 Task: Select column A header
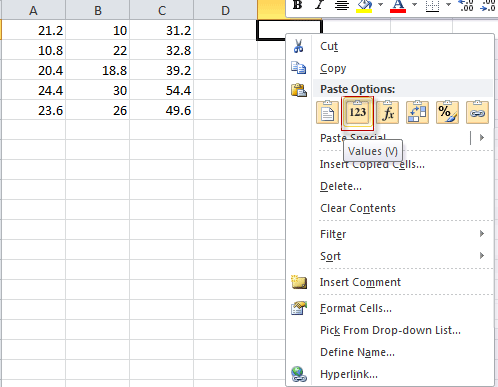tap(33, 10)
